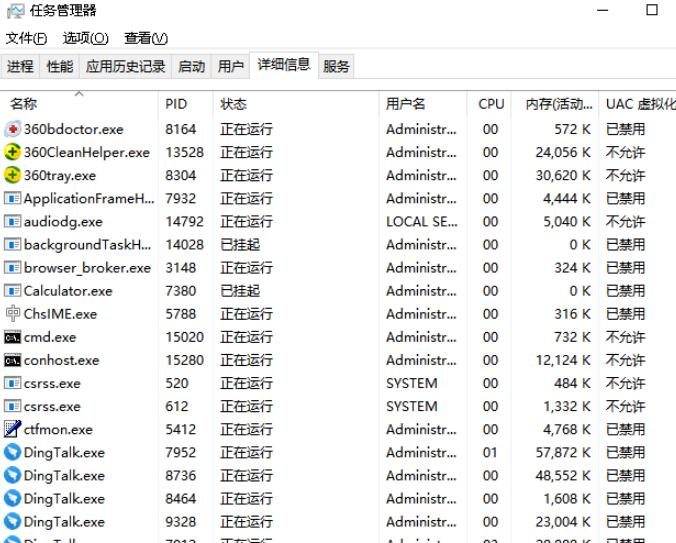Click the backgroundTaskH... process icon
676x543 pixels.
[13, 244]
